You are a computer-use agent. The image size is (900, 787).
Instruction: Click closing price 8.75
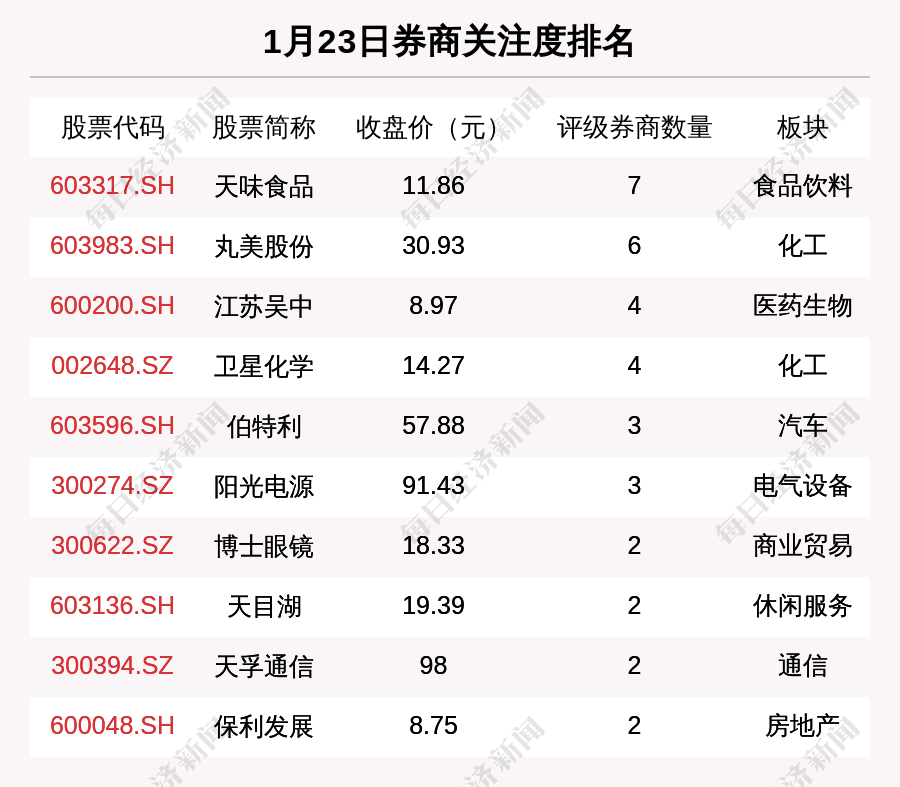pos(433,726)
